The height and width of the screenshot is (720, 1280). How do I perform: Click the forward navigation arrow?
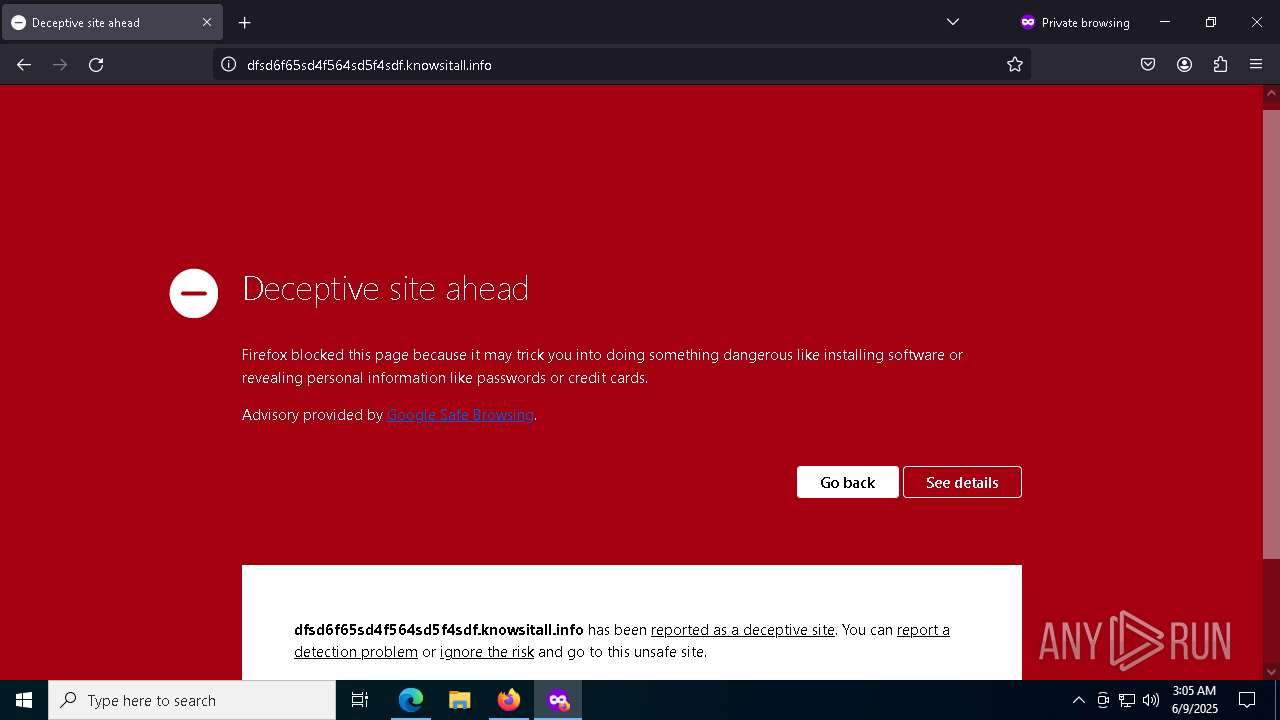(60, 65)
